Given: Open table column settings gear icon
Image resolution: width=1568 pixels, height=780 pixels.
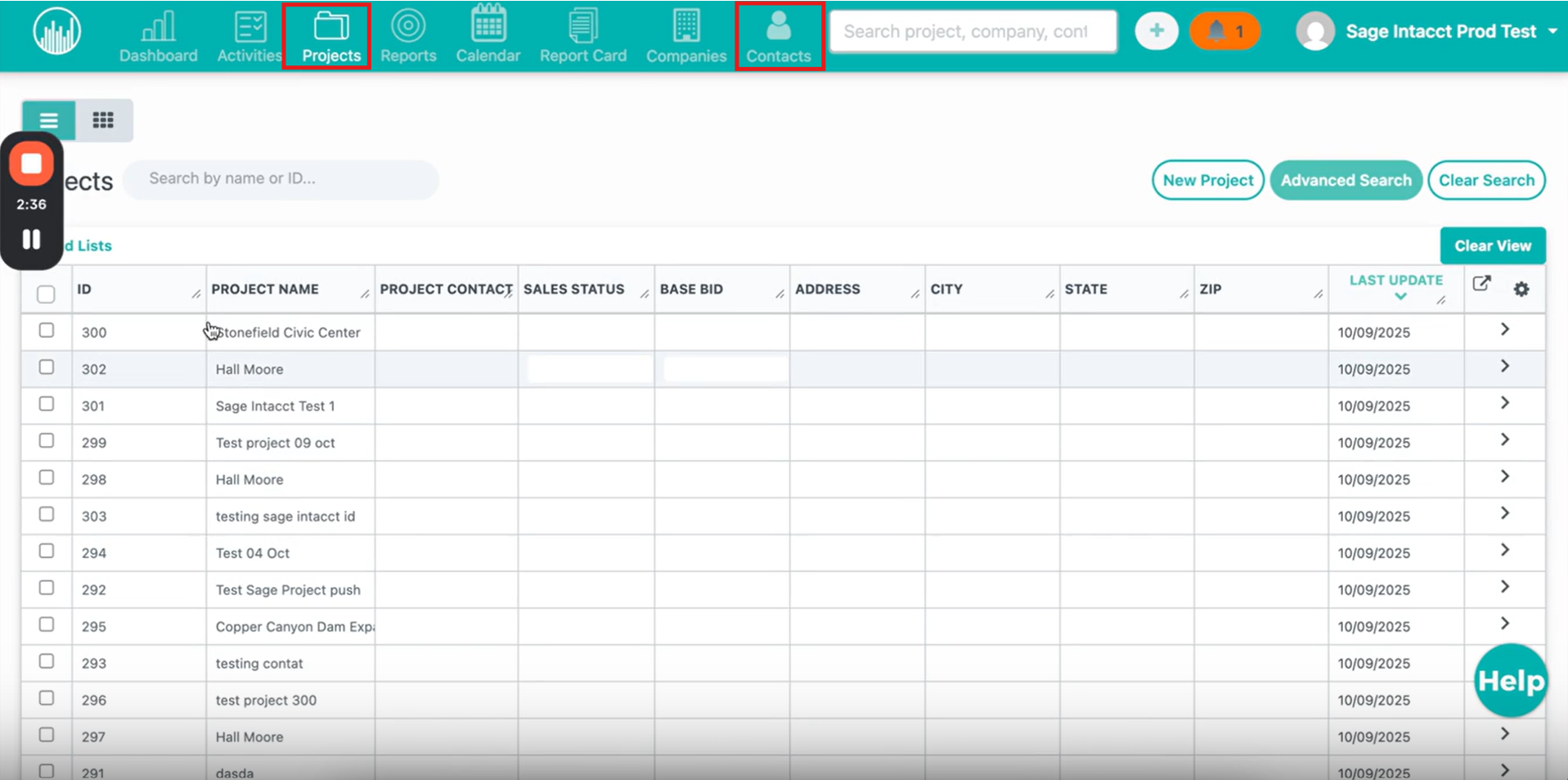Looking at the screenshot, I should [1521, 289].
